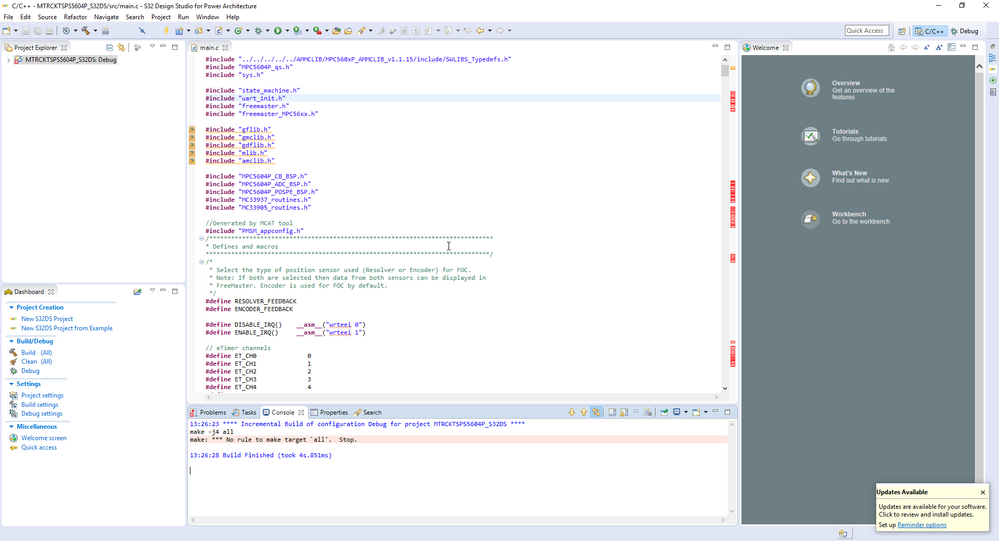Click the Tutorials checkmark icon
The height and width of the screenshot is (541, 999).
pos(810,136)
